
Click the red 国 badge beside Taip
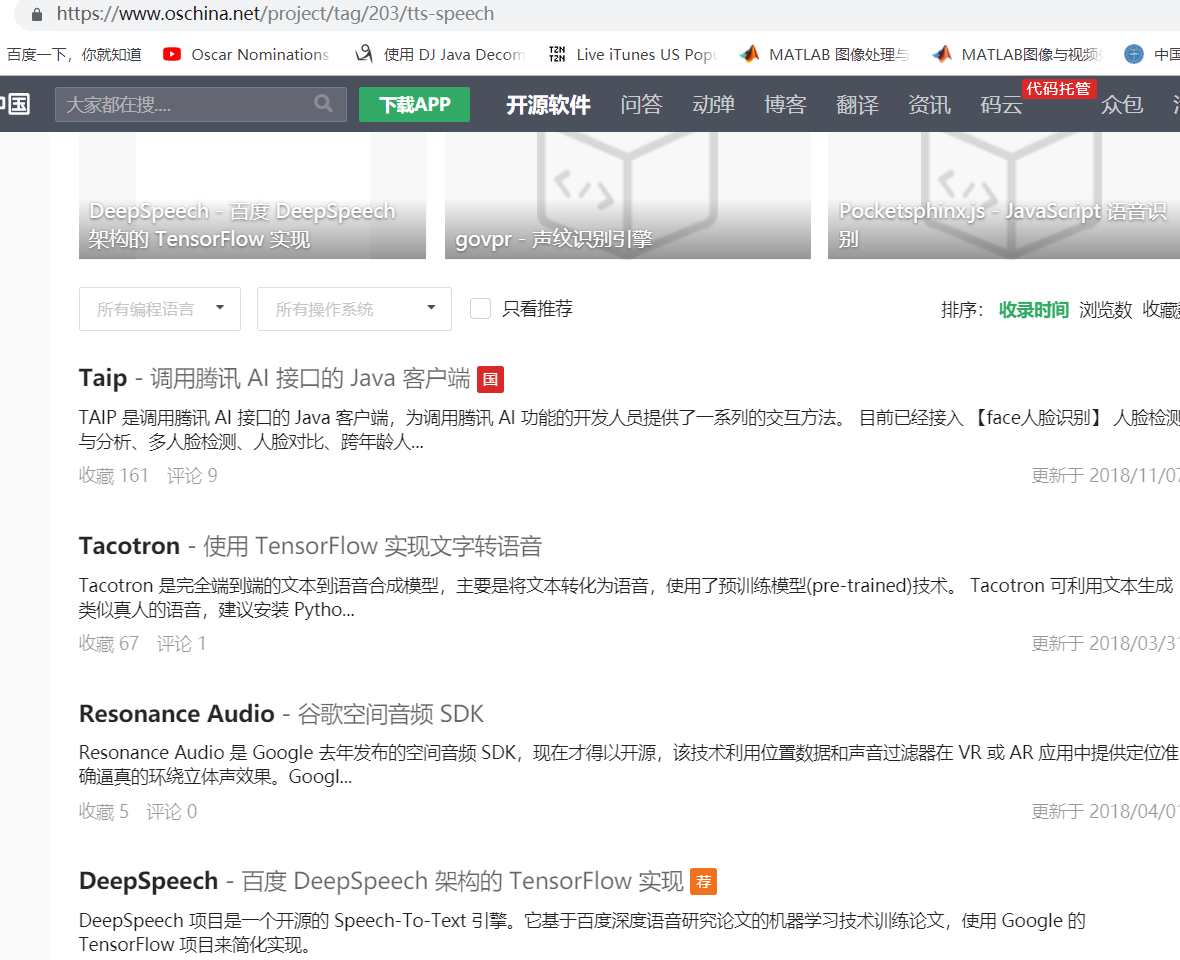[491, 379]
